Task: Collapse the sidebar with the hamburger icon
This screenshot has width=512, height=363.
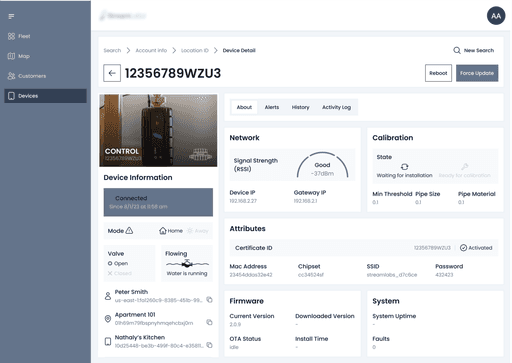Action: pos(11,16)
